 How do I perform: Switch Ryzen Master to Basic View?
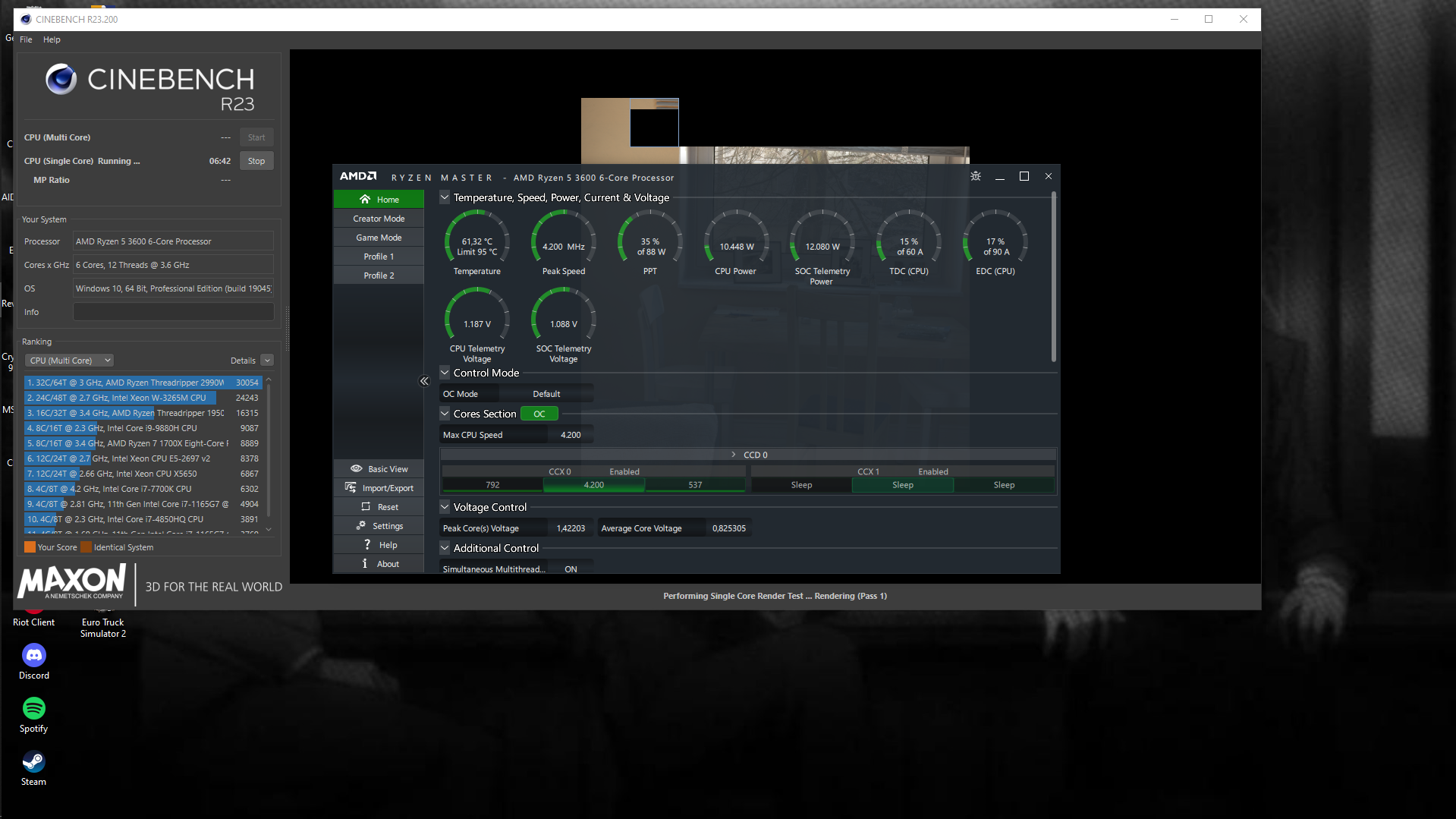click(x=379, y=469)
